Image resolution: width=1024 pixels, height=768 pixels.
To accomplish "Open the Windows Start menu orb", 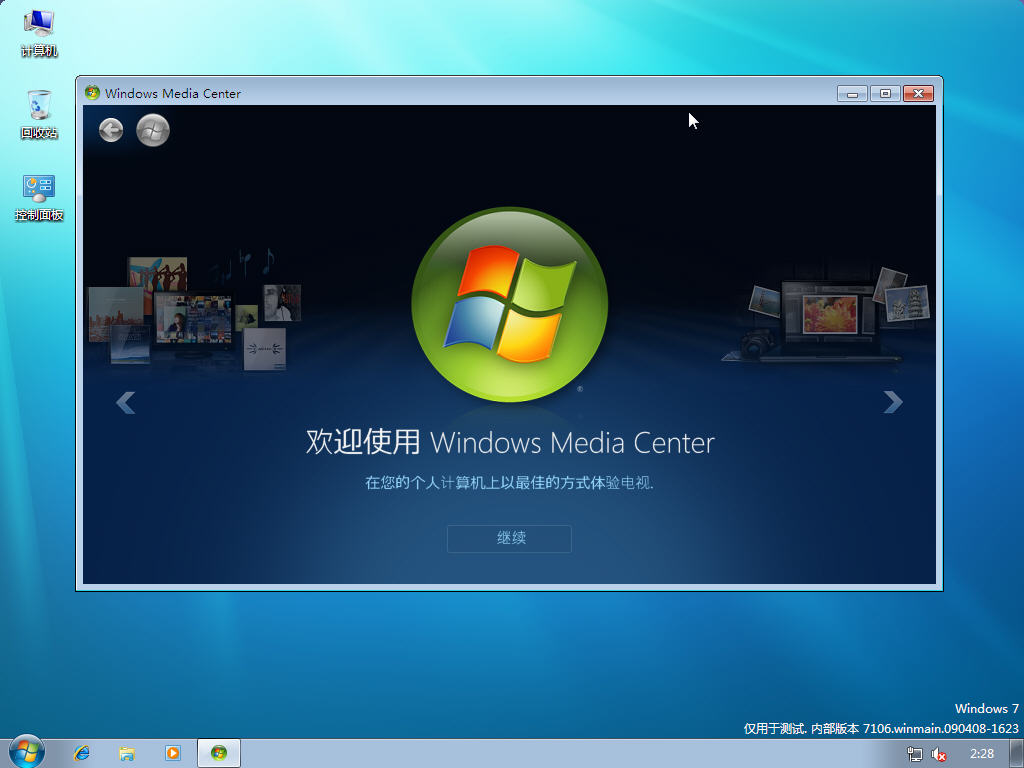I will [27, 752].
